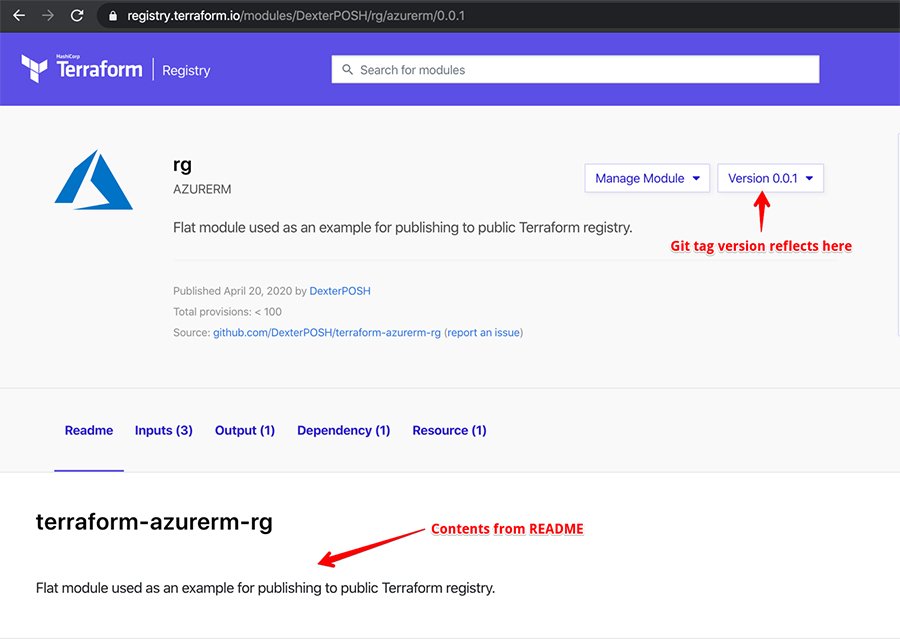Image resolution: width=900 pixels, height=639 pixels.
Task: Click the padlock site security icon
Action: pyautogui.click(x=112, y=17)
